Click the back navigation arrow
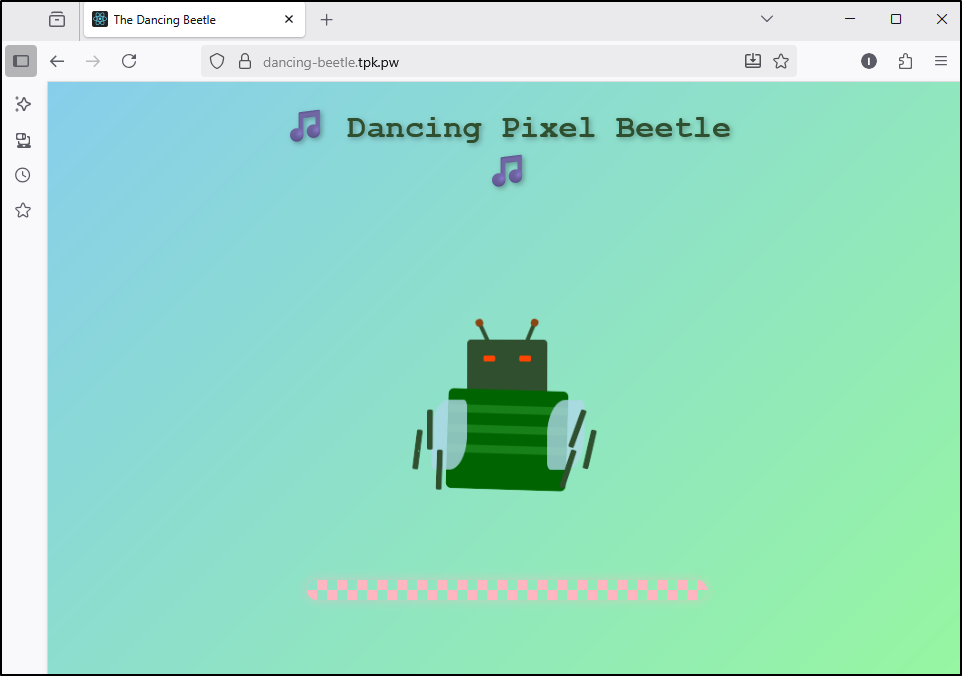 [57, 61]
